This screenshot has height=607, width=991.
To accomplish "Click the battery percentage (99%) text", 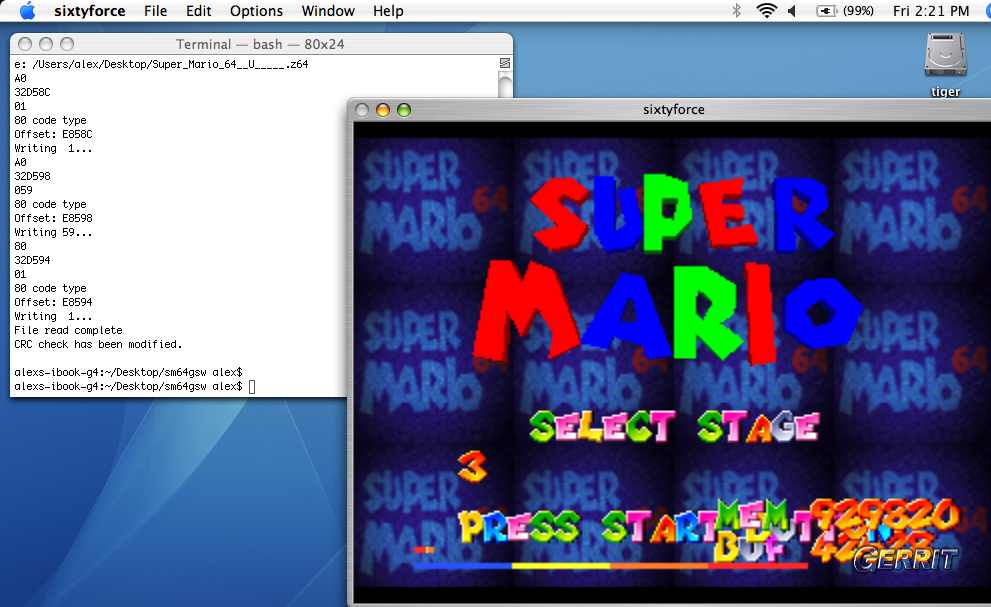I will (858, 11).
